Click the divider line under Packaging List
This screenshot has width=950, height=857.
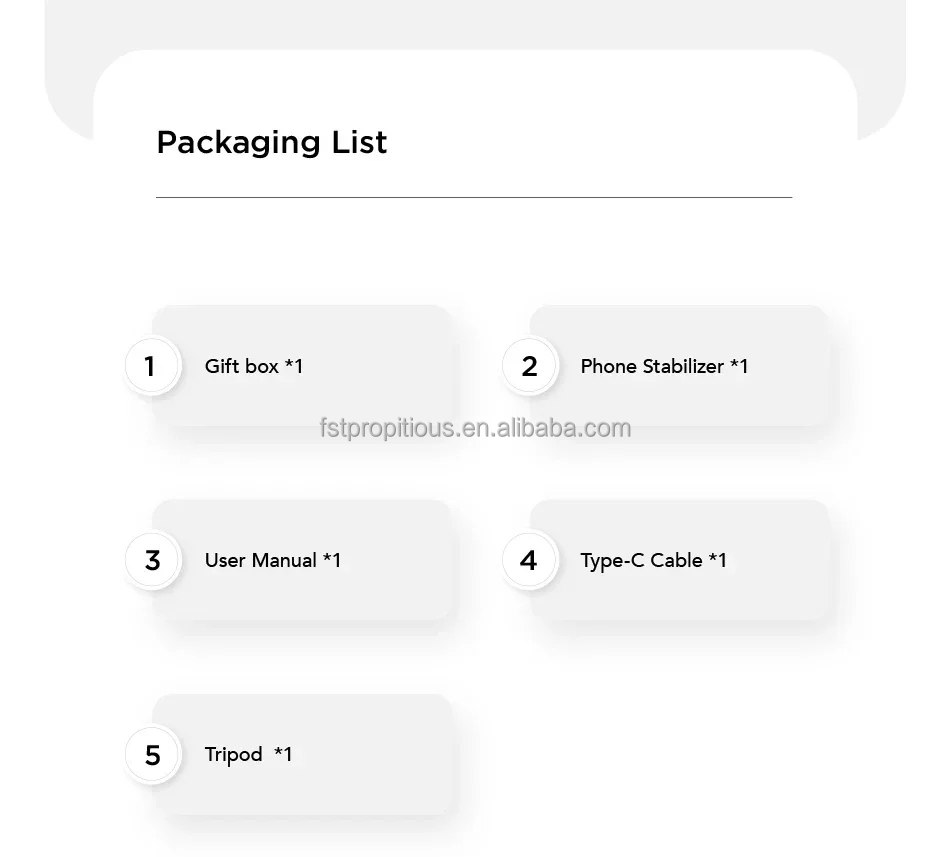pyautogui.click(x=473, y=197)
